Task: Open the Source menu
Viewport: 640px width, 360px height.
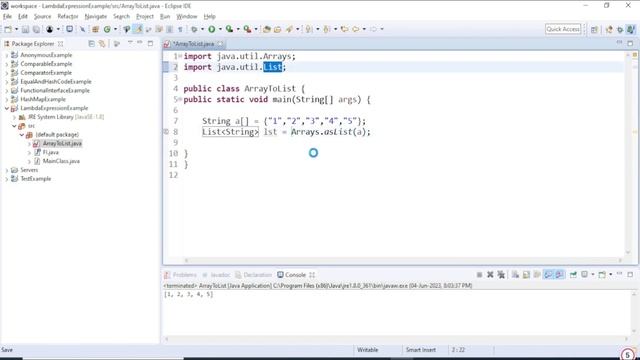Action: 42,16
